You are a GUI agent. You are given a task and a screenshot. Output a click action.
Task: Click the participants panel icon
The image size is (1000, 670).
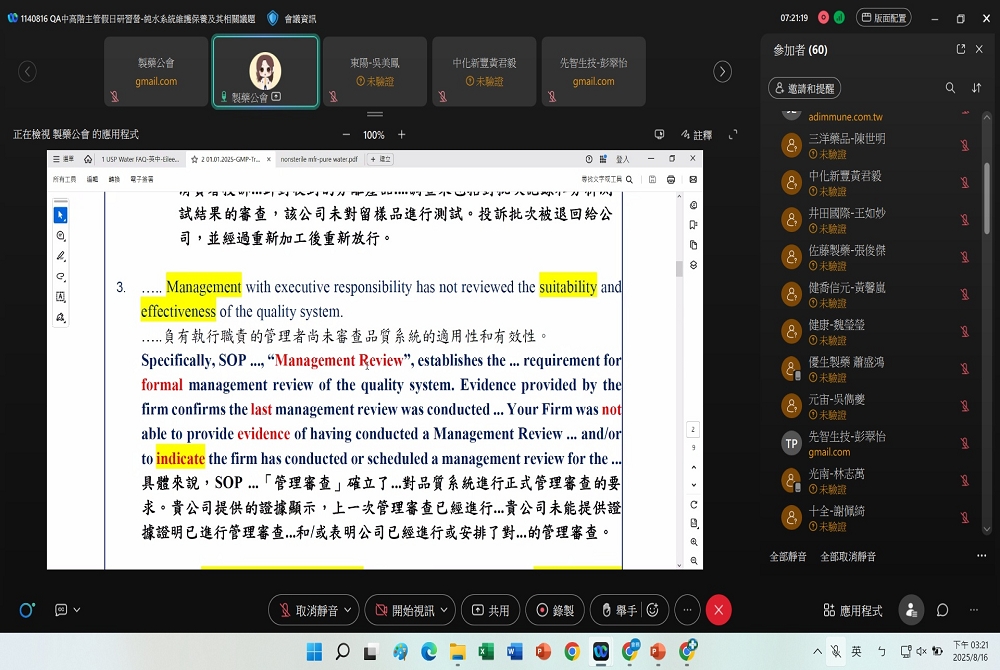tap(911, 610)
